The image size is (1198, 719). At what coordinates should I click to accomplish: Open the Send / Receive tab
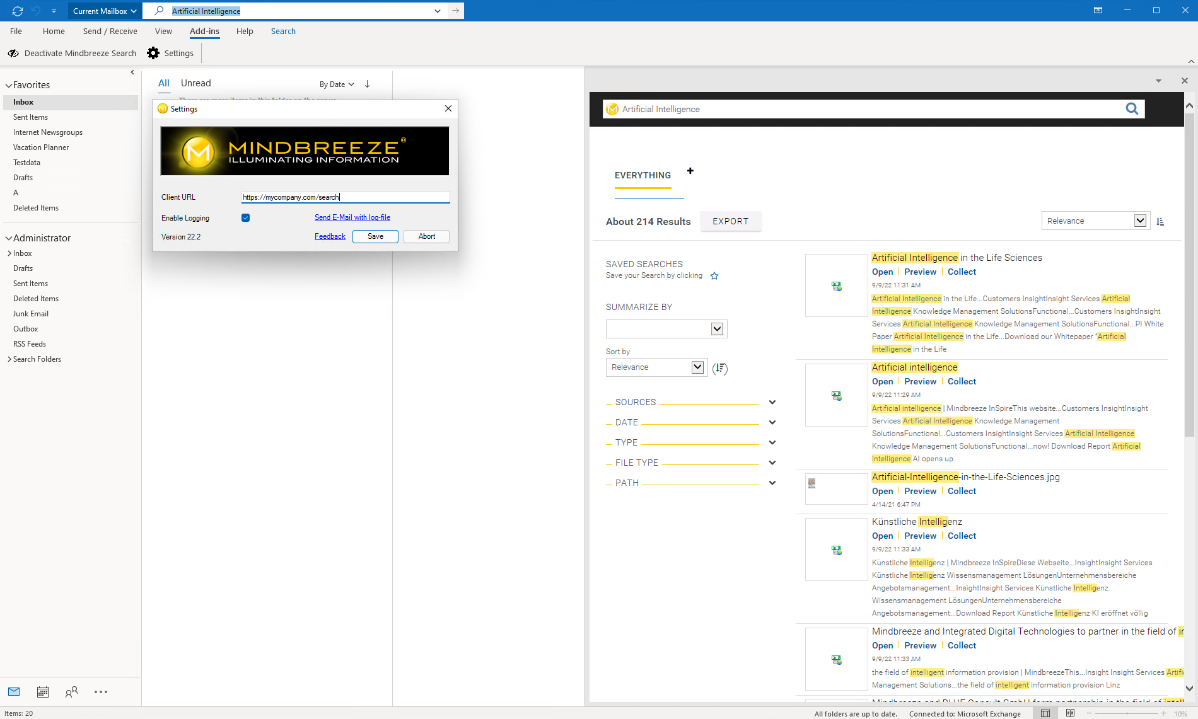point(110,31)
